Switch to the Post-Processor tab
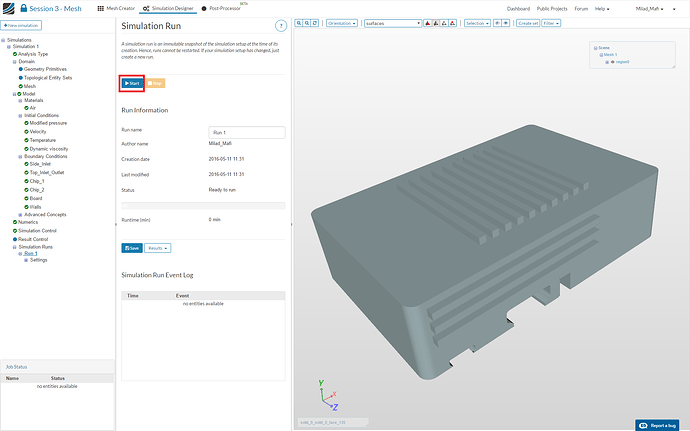Image resolution: width=690 pixels, height=431 pixels. [x=222, y=8]
